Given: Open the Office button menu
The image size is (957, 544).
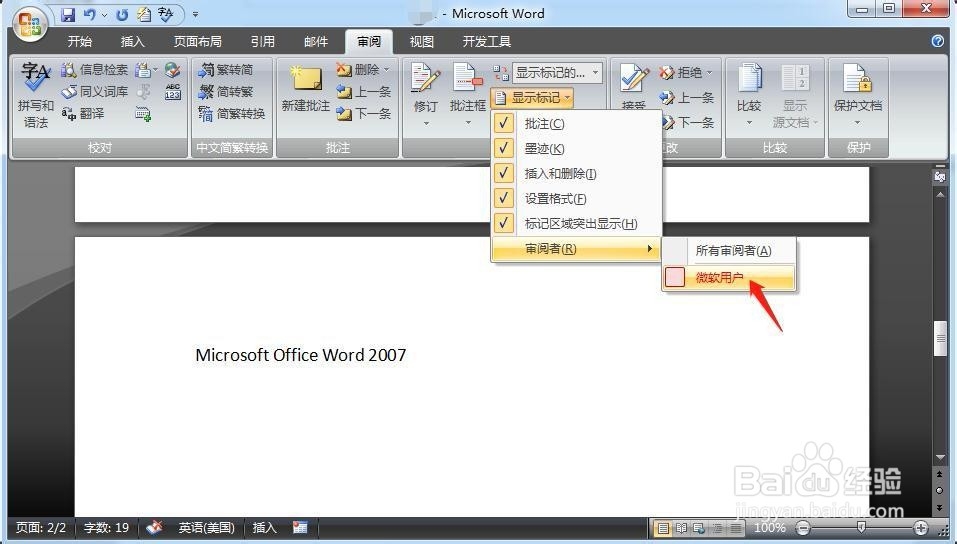Looking at the screenshot, I should [x=29, y=24].
